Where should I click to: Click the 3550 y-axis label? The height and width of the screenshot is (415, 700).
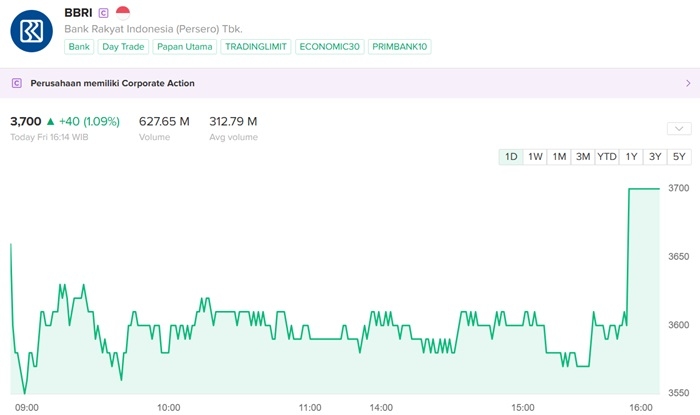pos(679,393)
